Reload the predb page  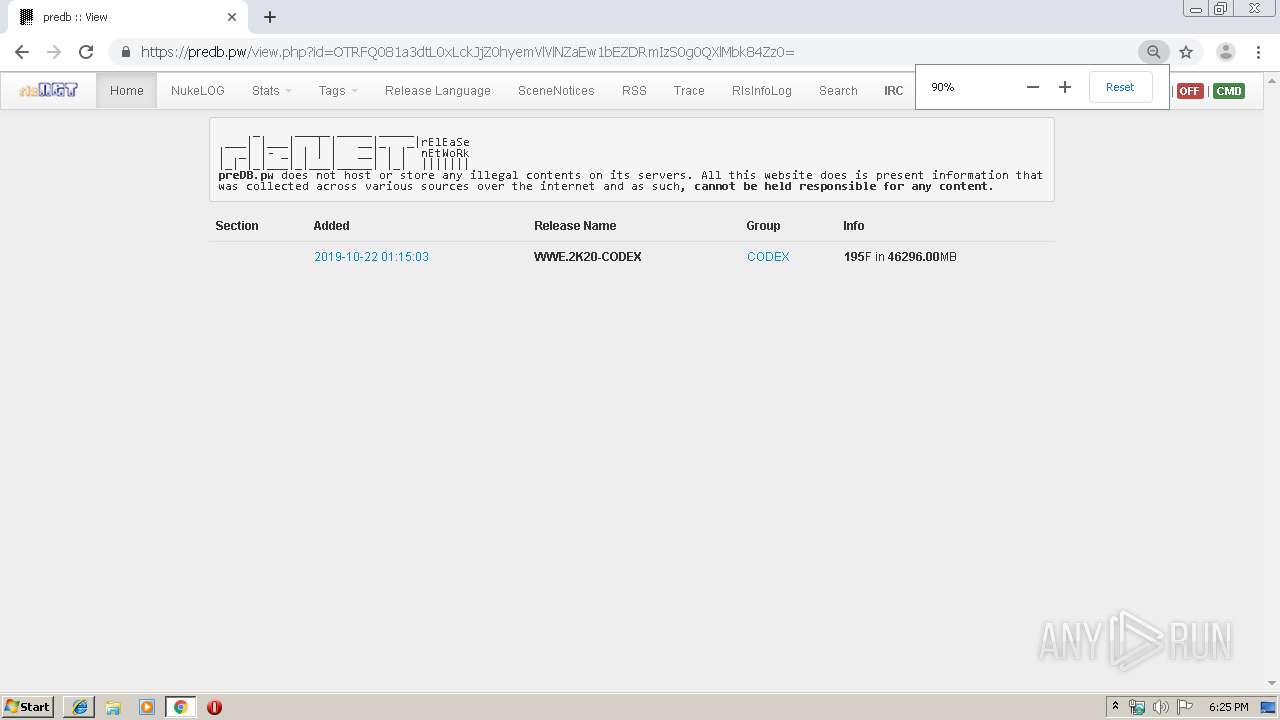point(86,52)
